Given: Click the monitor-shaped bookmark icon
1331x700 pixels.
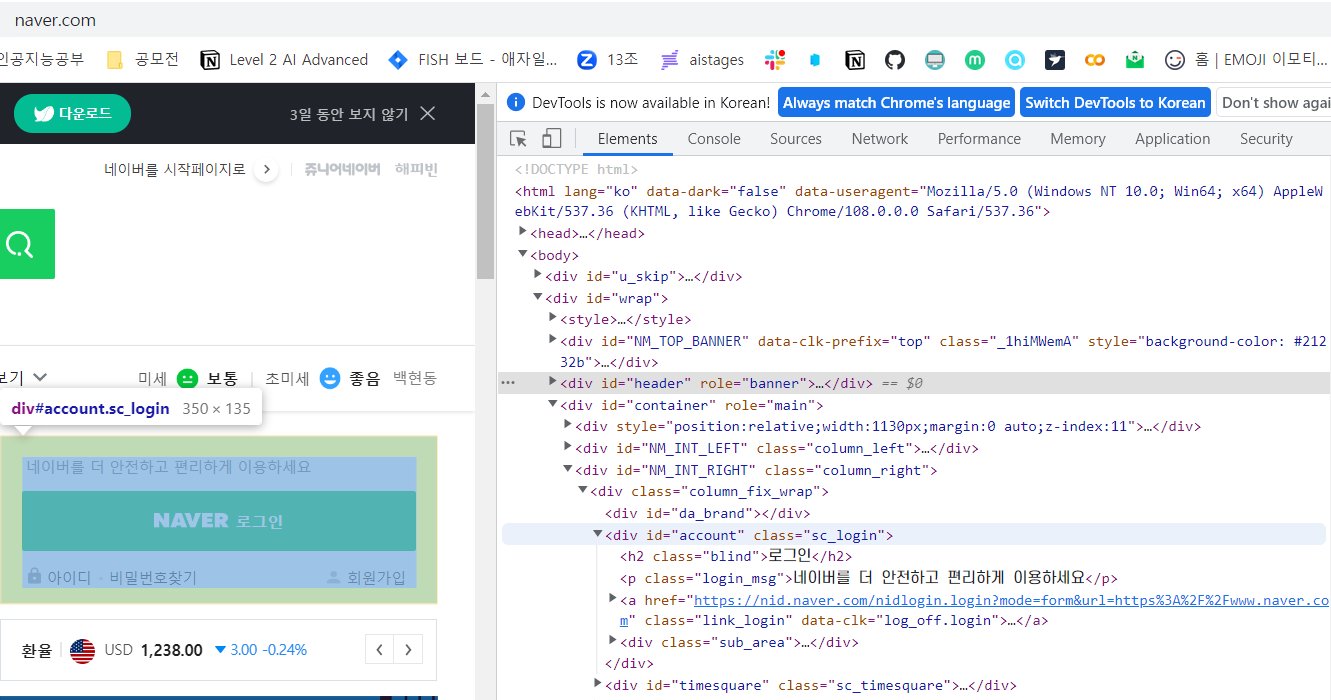Looking at the screenshot, I should (x=935, y=60).
